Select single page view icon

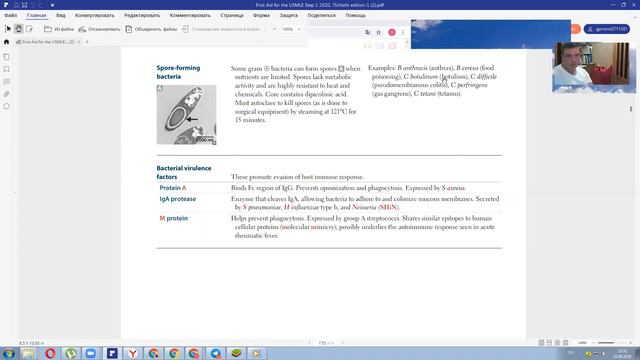(541, 342)
